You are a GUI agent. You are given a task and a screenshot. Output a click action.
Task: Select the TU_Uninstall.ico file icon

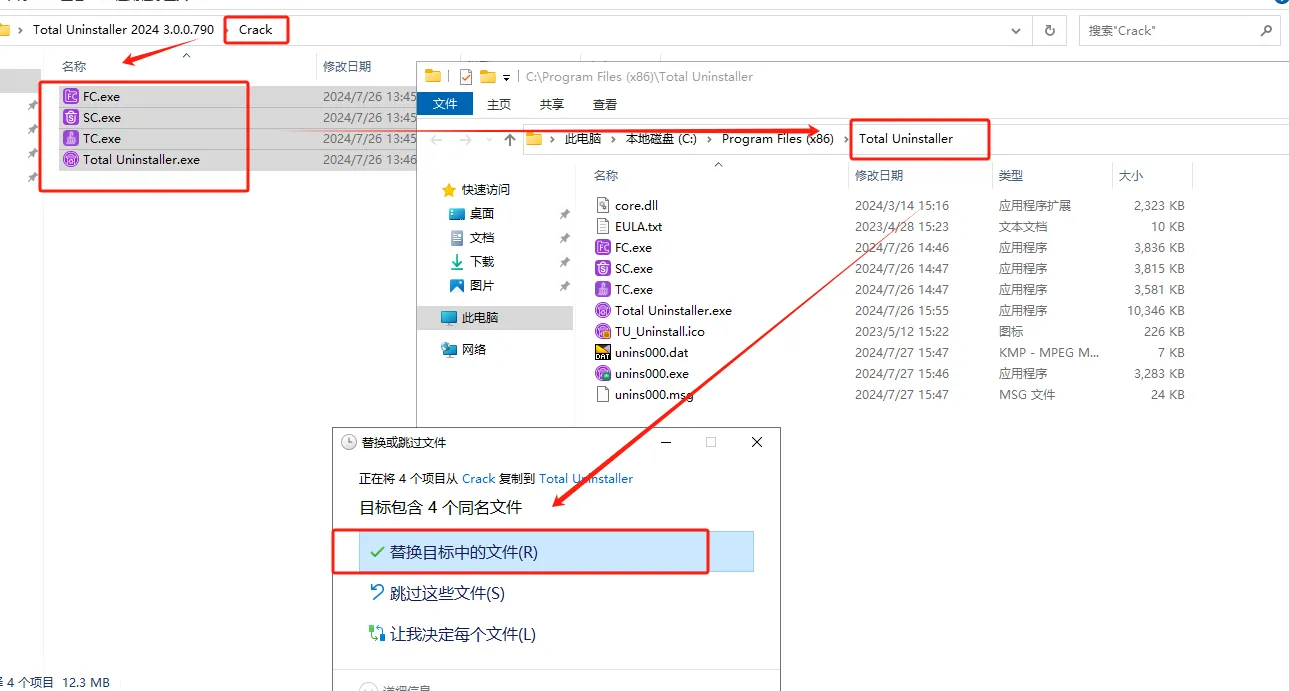click(x=602, y=331)
